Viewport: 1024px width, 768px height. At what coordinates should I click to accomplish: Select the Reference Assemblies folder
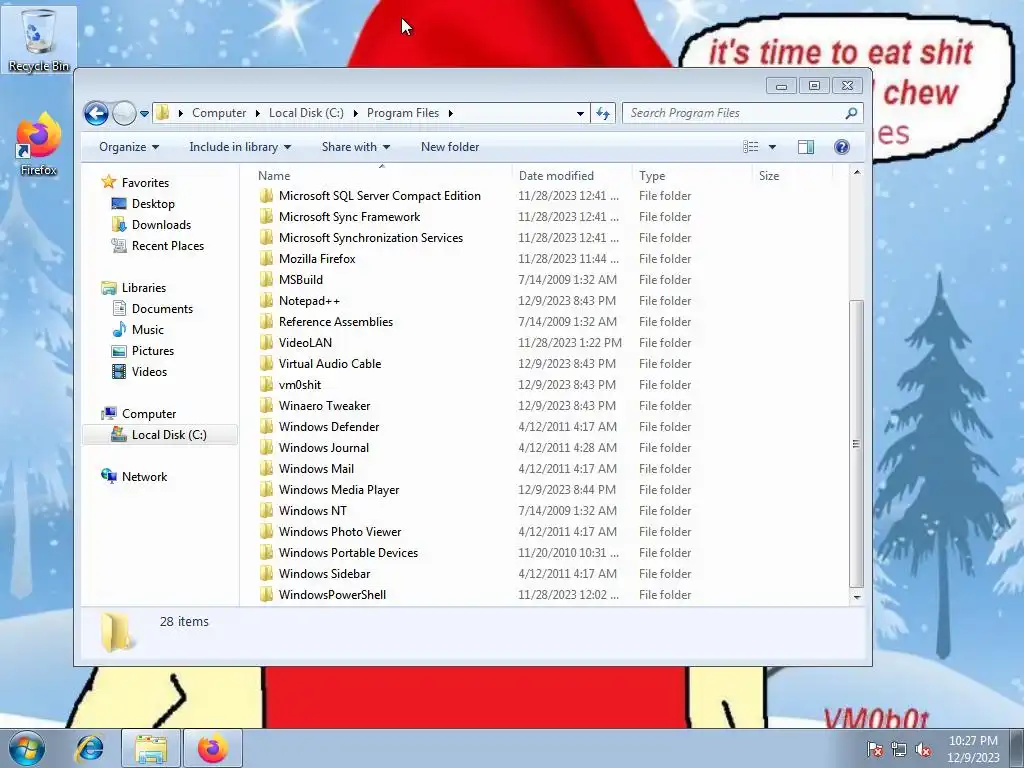point(336,322)
